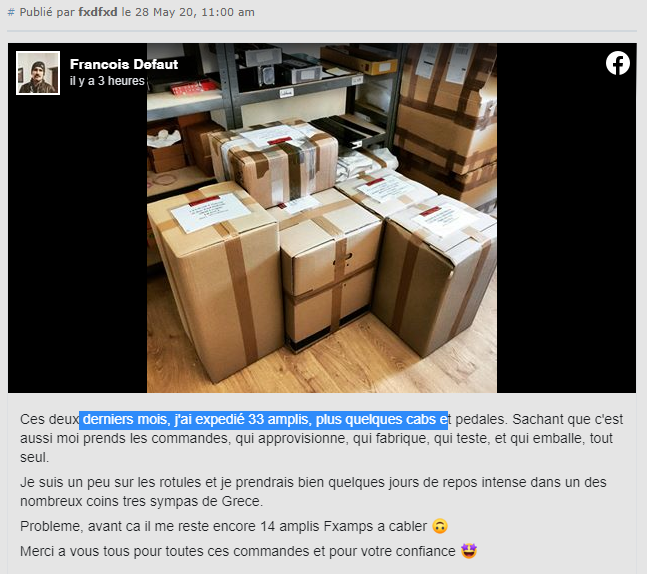Viewport: 647px width, 574px height.
Task: Open the embedded boxes photo
Action: [x=322, y=218]
